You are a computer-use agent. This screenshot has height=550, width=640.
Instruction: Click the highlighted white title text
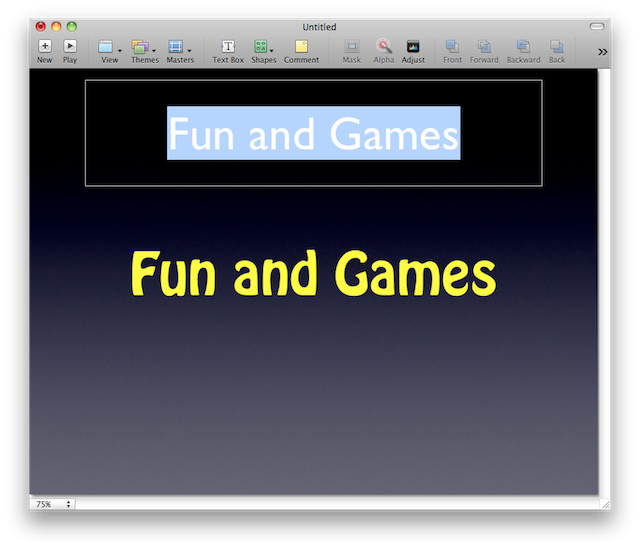[x=313, y=133]
